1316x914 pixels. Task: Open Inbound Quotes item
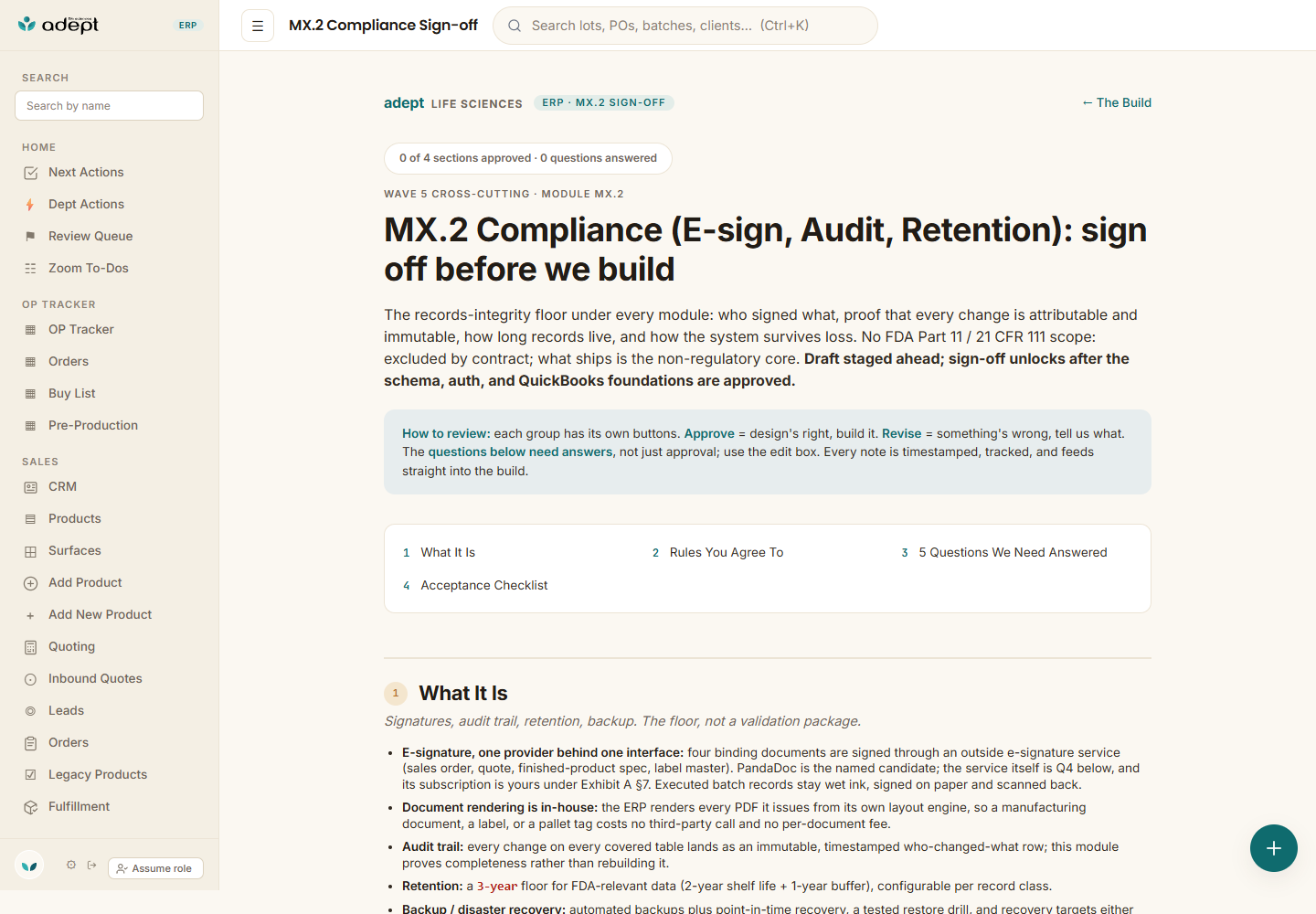pyautogui.click(x=110, y=678)
